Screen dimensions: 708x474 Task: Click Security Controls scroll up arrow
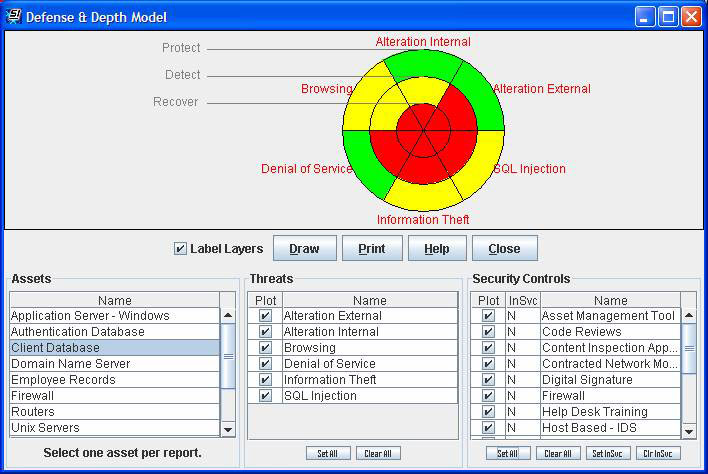pos(689,316)
